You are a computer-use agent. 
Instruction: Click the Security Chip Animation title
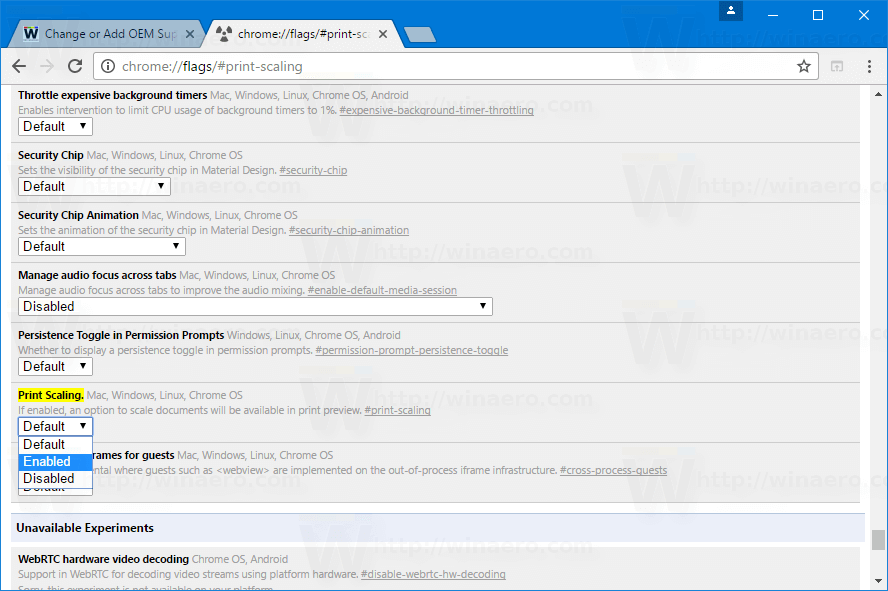[x=78, y=215]
